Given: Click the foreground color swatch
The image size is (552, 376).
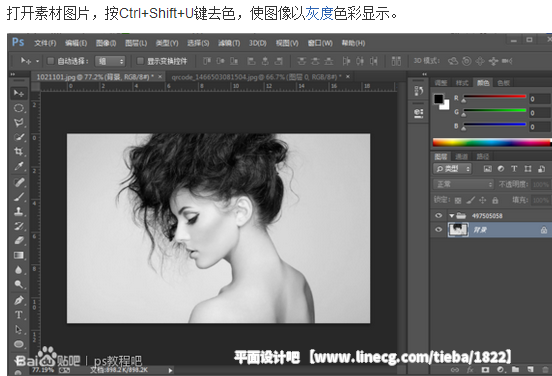Looking at the screenshot, I should [439, 99].
